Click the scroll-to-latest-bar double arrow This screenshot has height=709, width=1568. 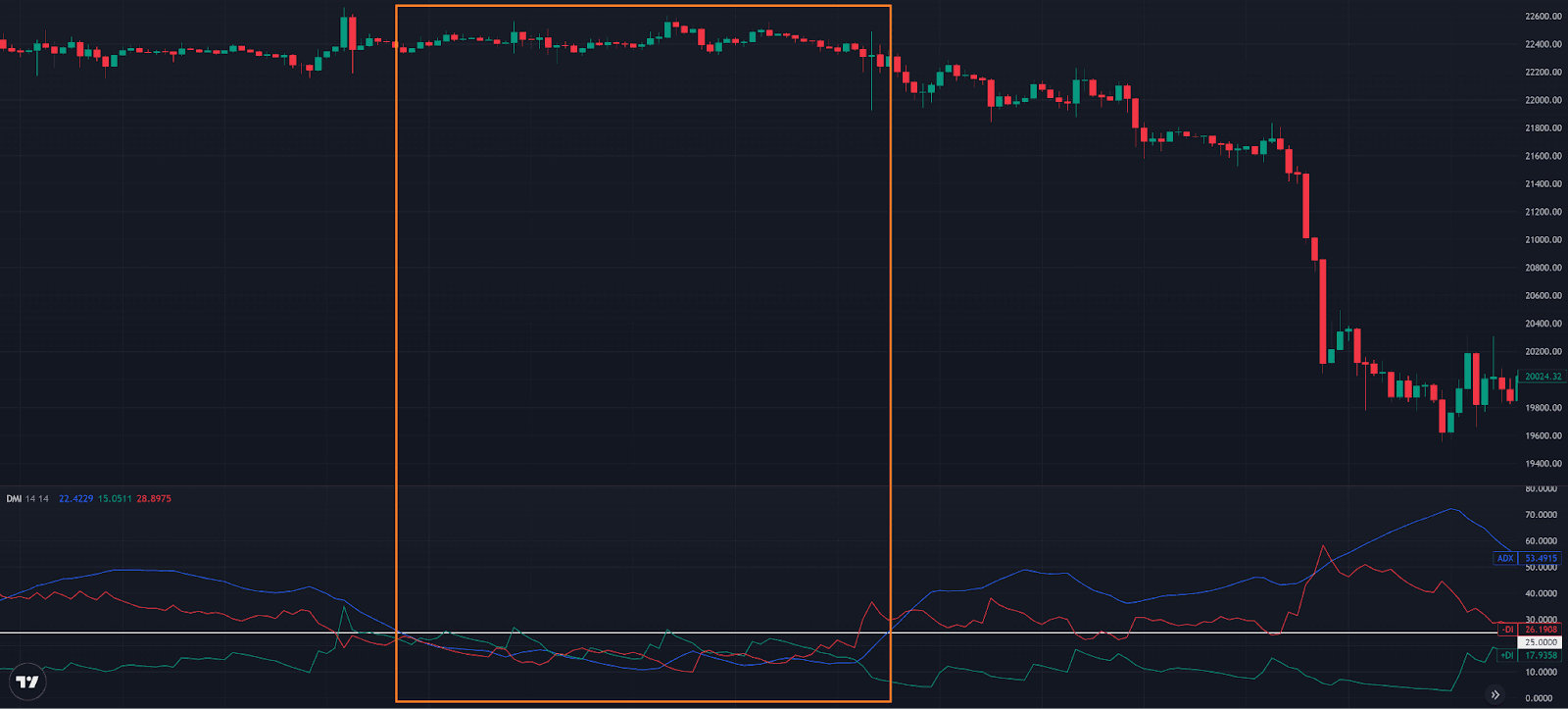pos(1494,694)
